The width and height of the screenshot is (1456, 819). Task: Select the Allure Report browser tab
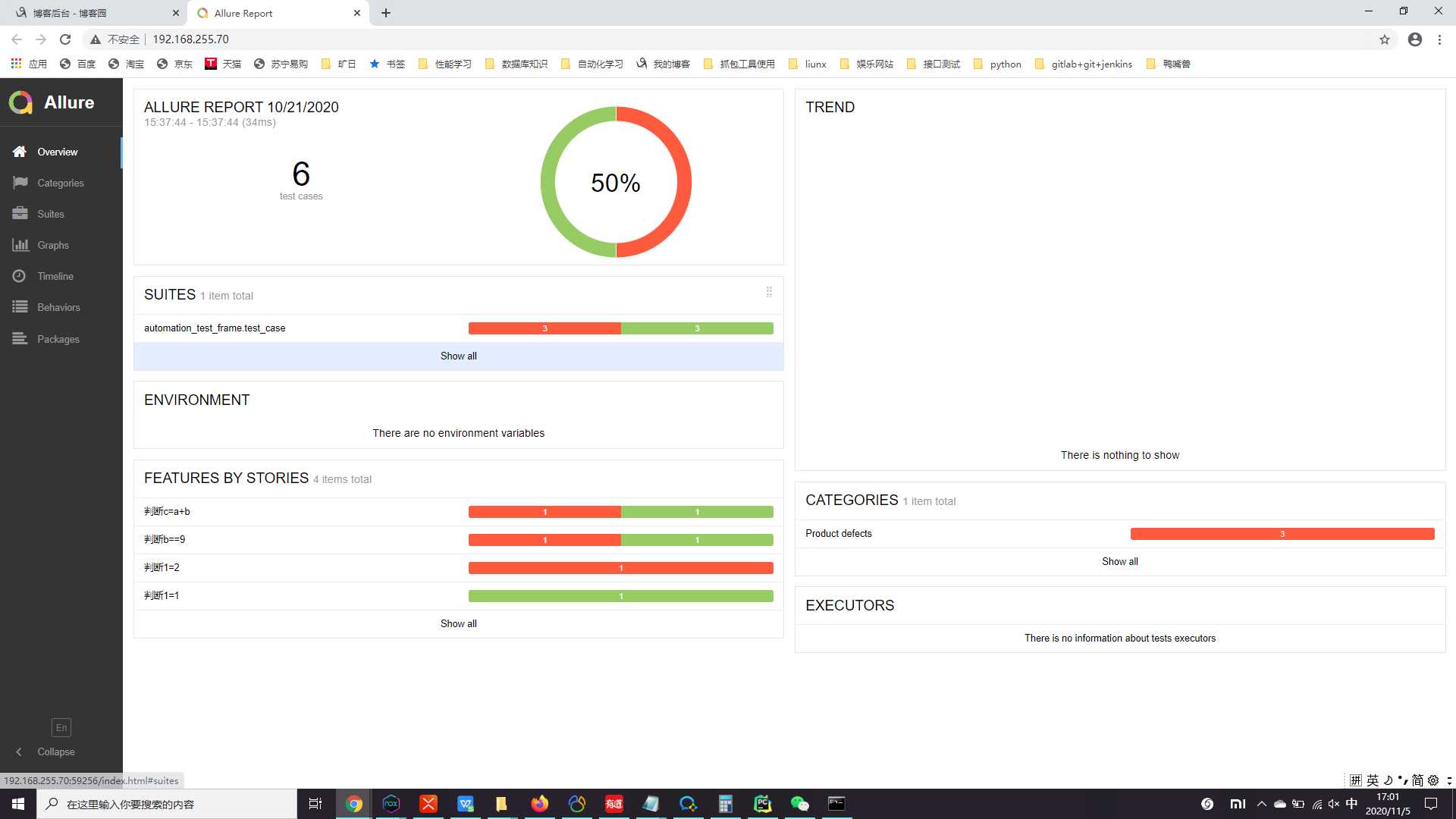click(x=278, y=13)
